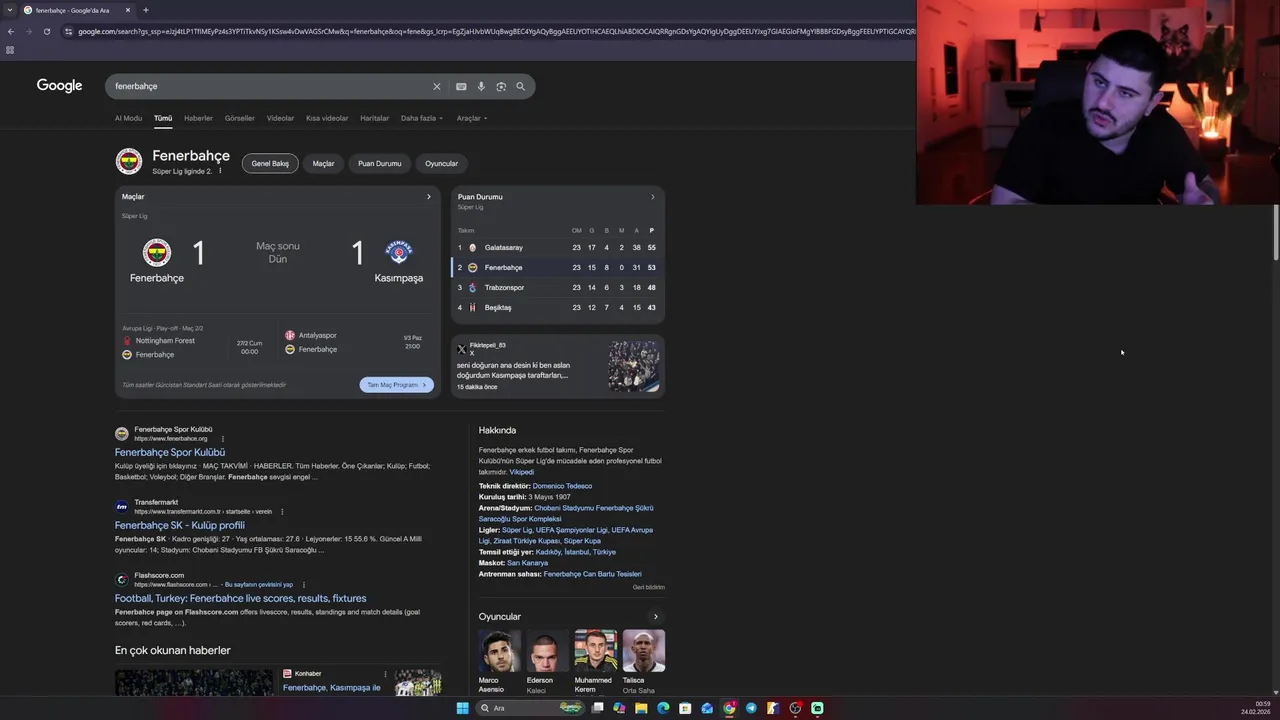Open the Fenerbahçe Spor Kulübü result link
The image size is (1280, 720).
click(170, 453)
